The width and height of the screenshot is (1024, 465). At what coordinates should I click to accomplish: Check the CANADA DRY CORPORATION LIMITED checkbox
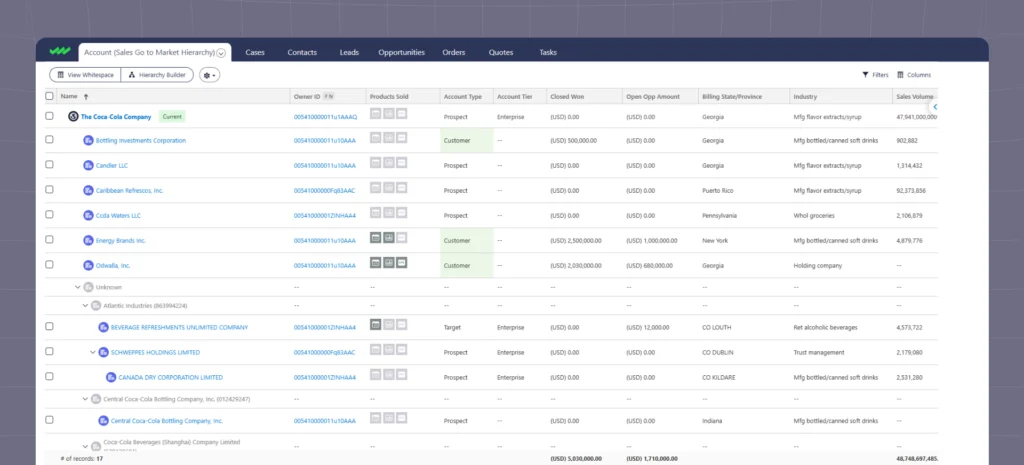49,376
